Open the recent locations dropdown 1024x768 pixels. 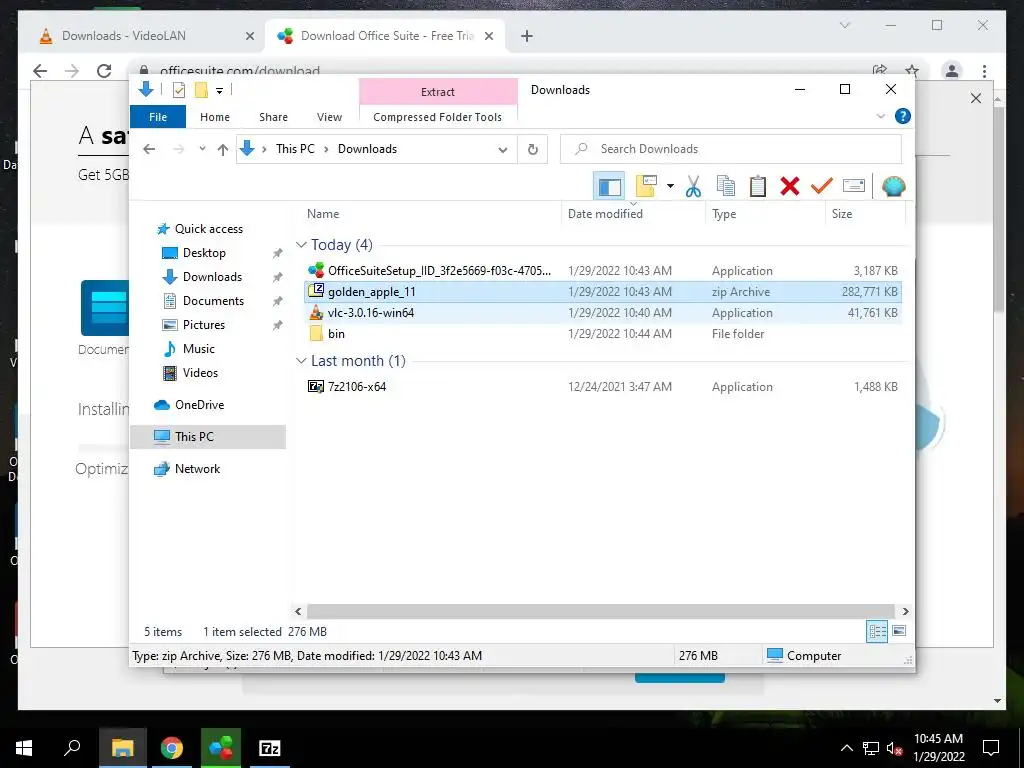[202, 150]
